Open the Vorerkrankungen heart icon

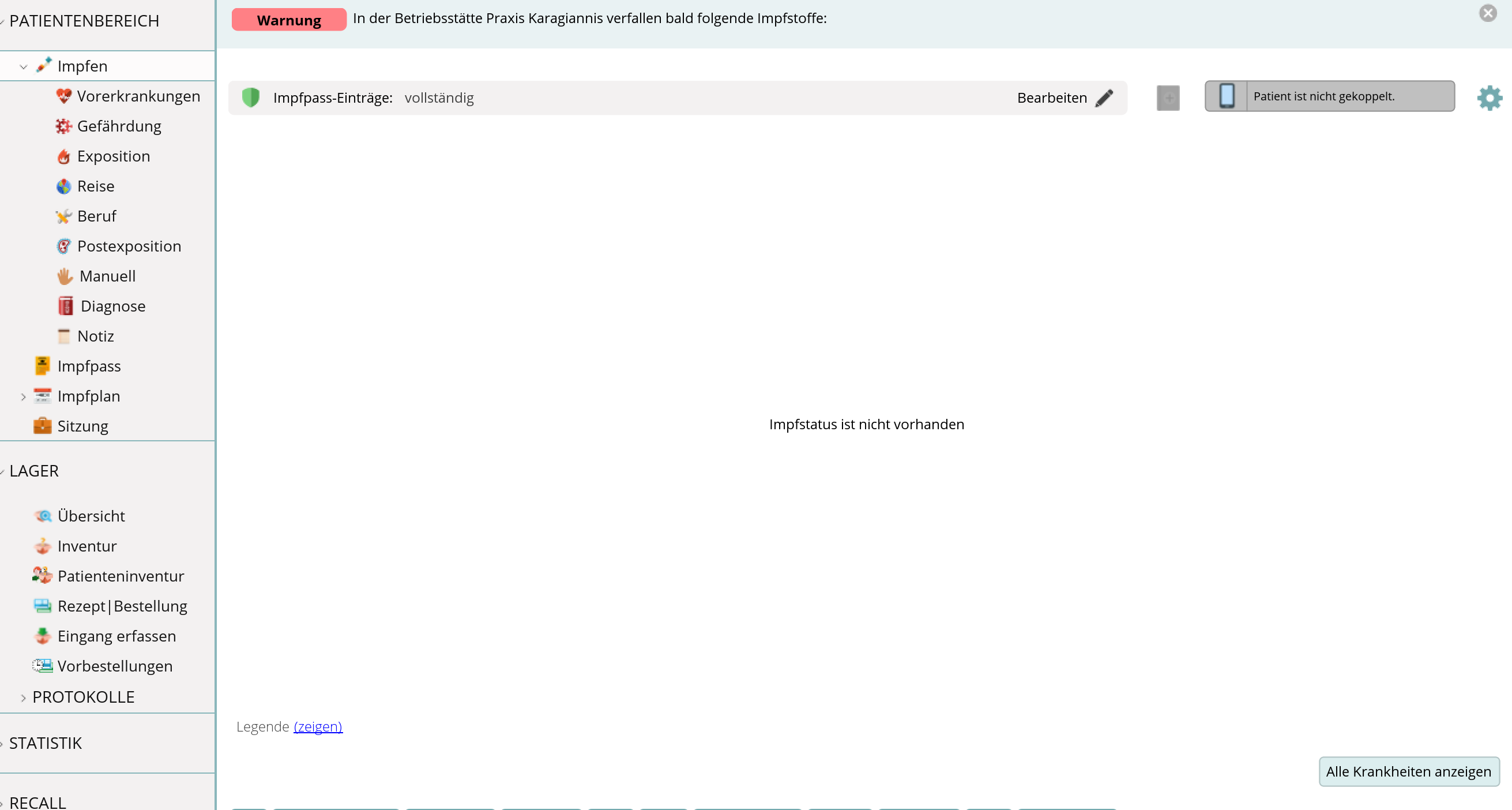point(63,96)
